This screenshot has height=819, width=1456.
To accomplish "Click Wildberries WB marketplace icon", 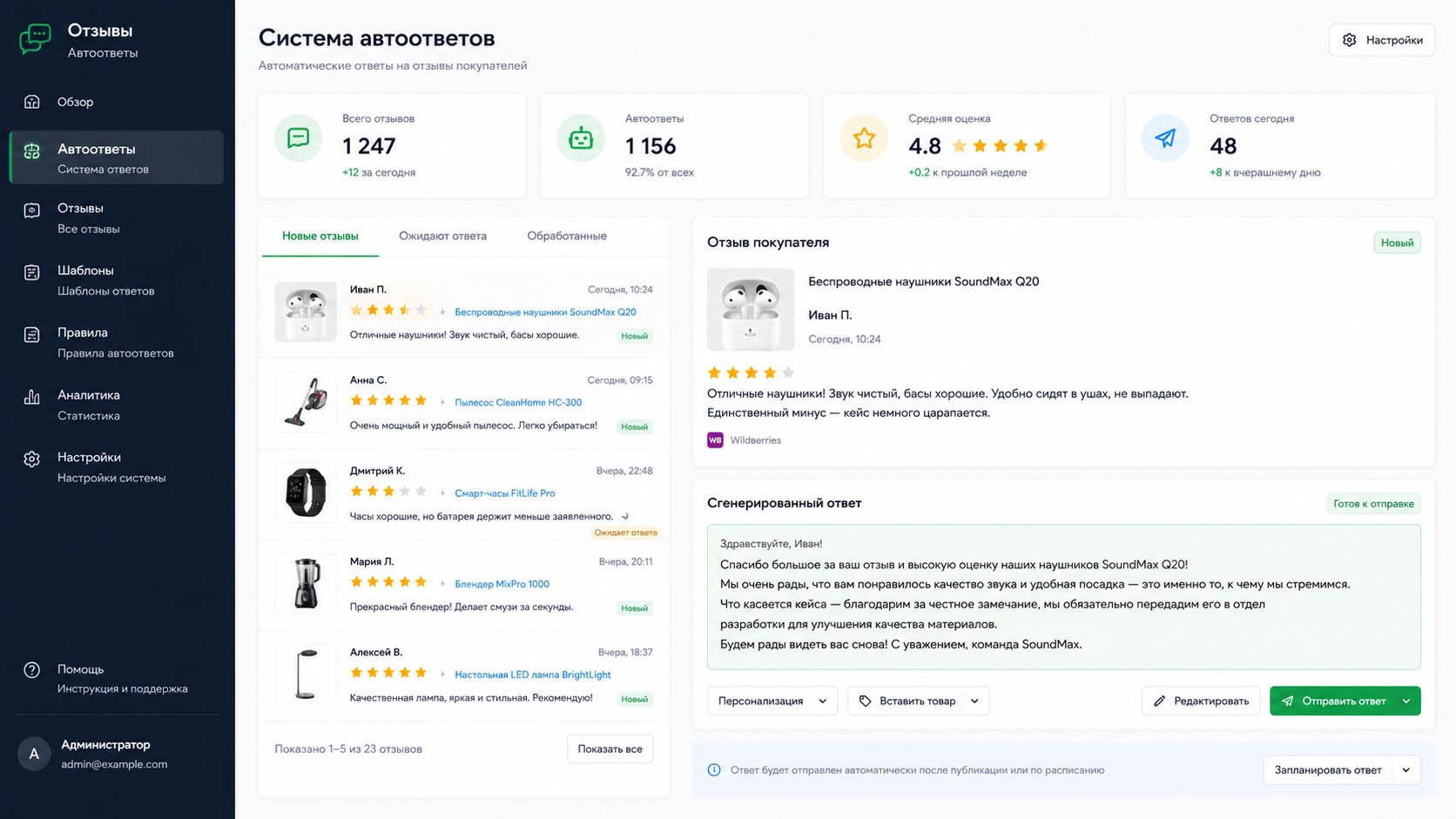I will coord(715,440).
